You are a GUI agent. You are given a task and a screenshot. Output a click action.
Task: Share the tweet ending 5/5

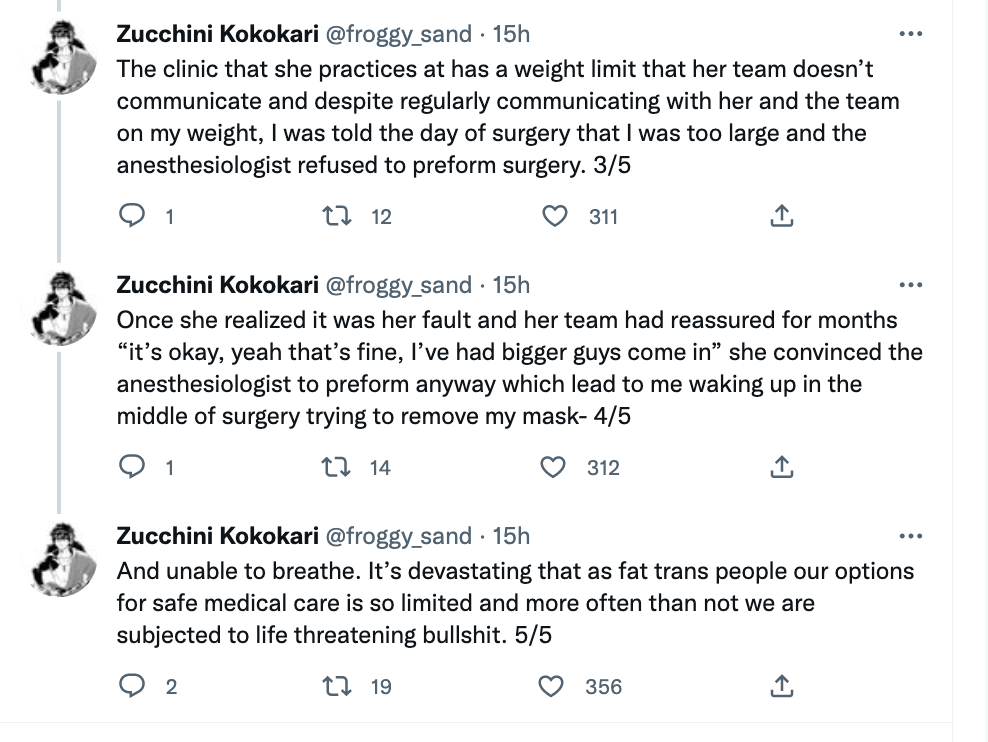[781, 686]
